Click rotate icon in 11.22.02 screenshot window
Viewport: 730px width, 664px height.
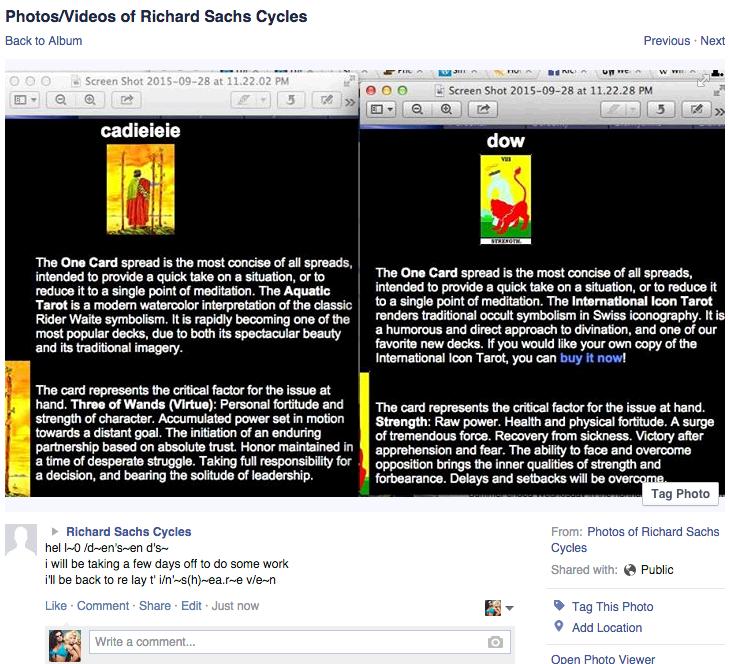tap(291, 100)
